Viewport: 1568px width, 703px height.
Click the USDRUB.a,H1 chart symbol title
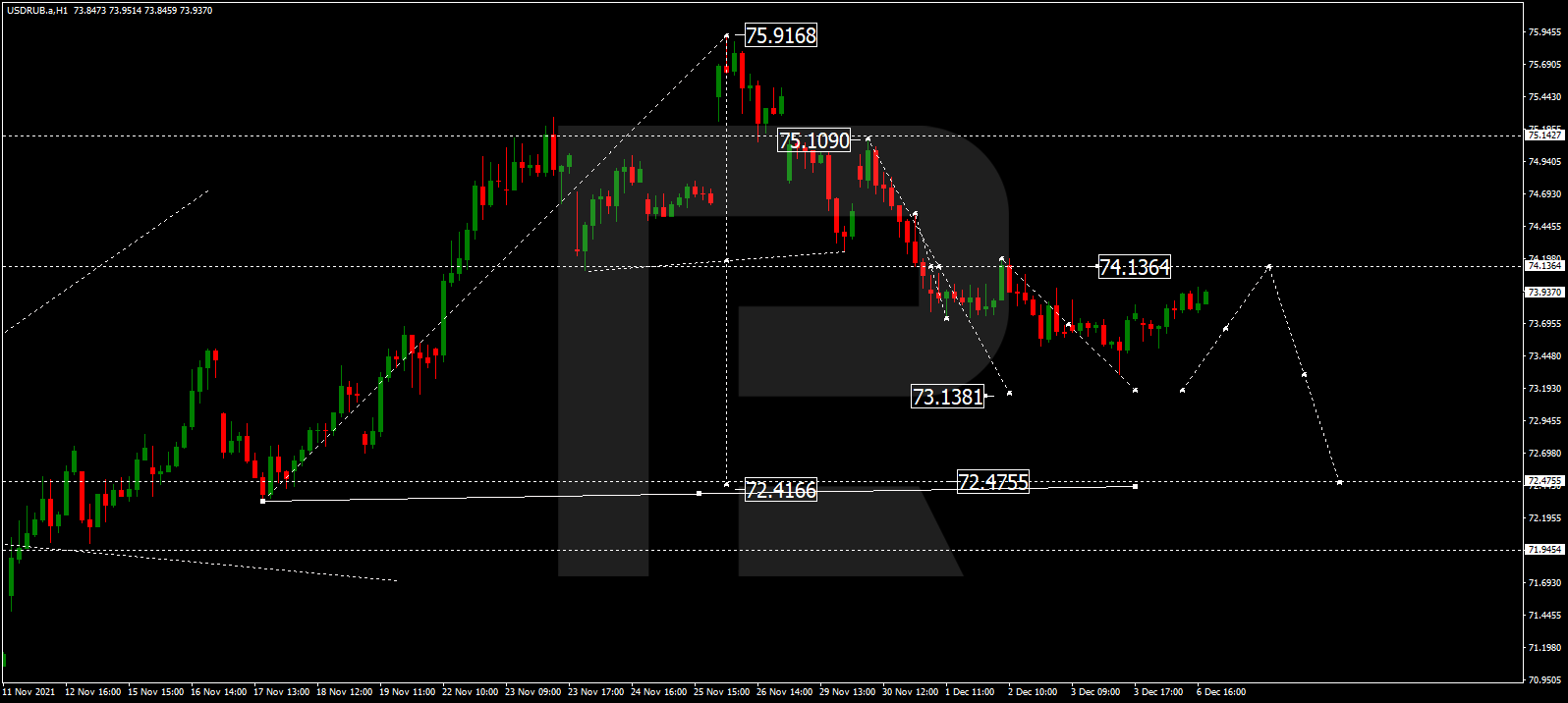coord(35,11)
